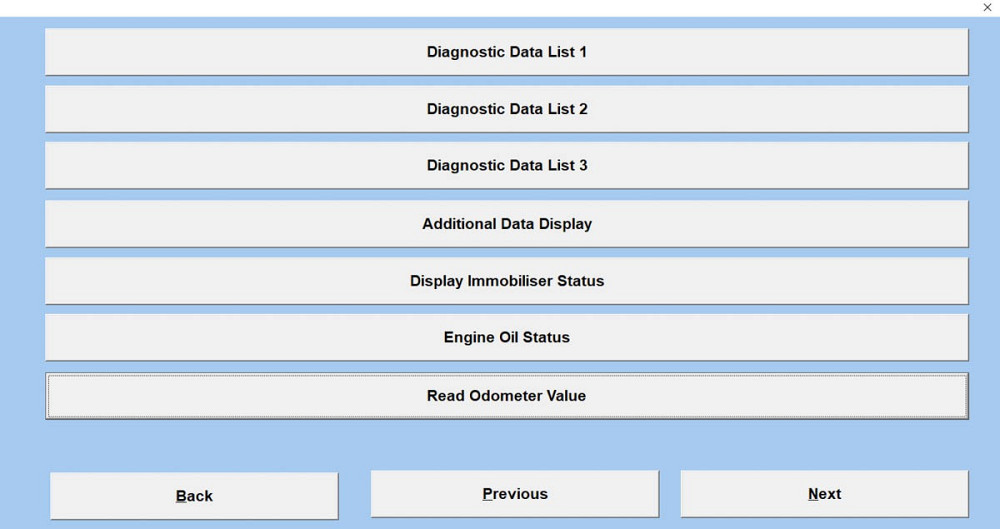
Task: Select Read Odometer Value
Action: [x=506, y=396]
